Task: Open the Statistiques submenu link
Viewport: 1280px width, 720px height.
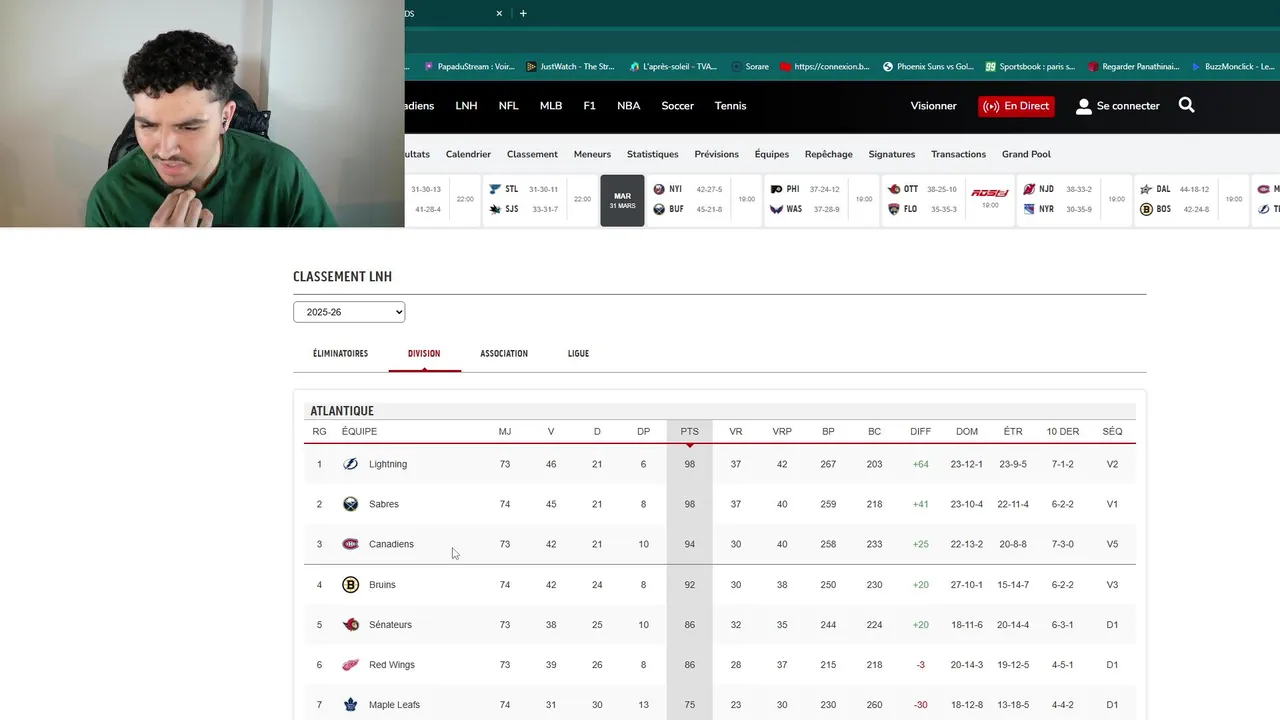Action: point(652,154)
